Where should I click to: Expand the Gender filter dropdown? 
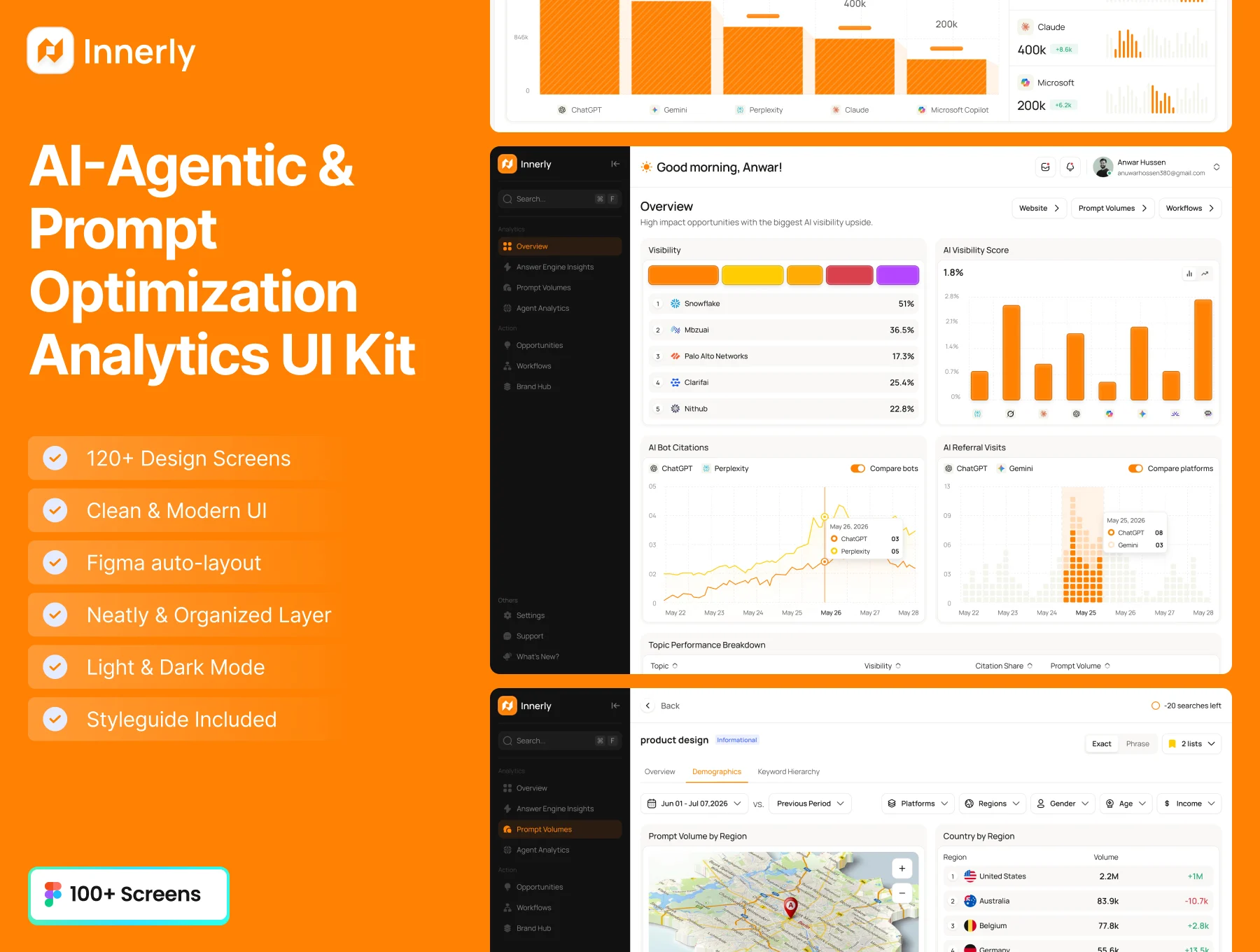pyautogui.click(x=1063, y=804)
